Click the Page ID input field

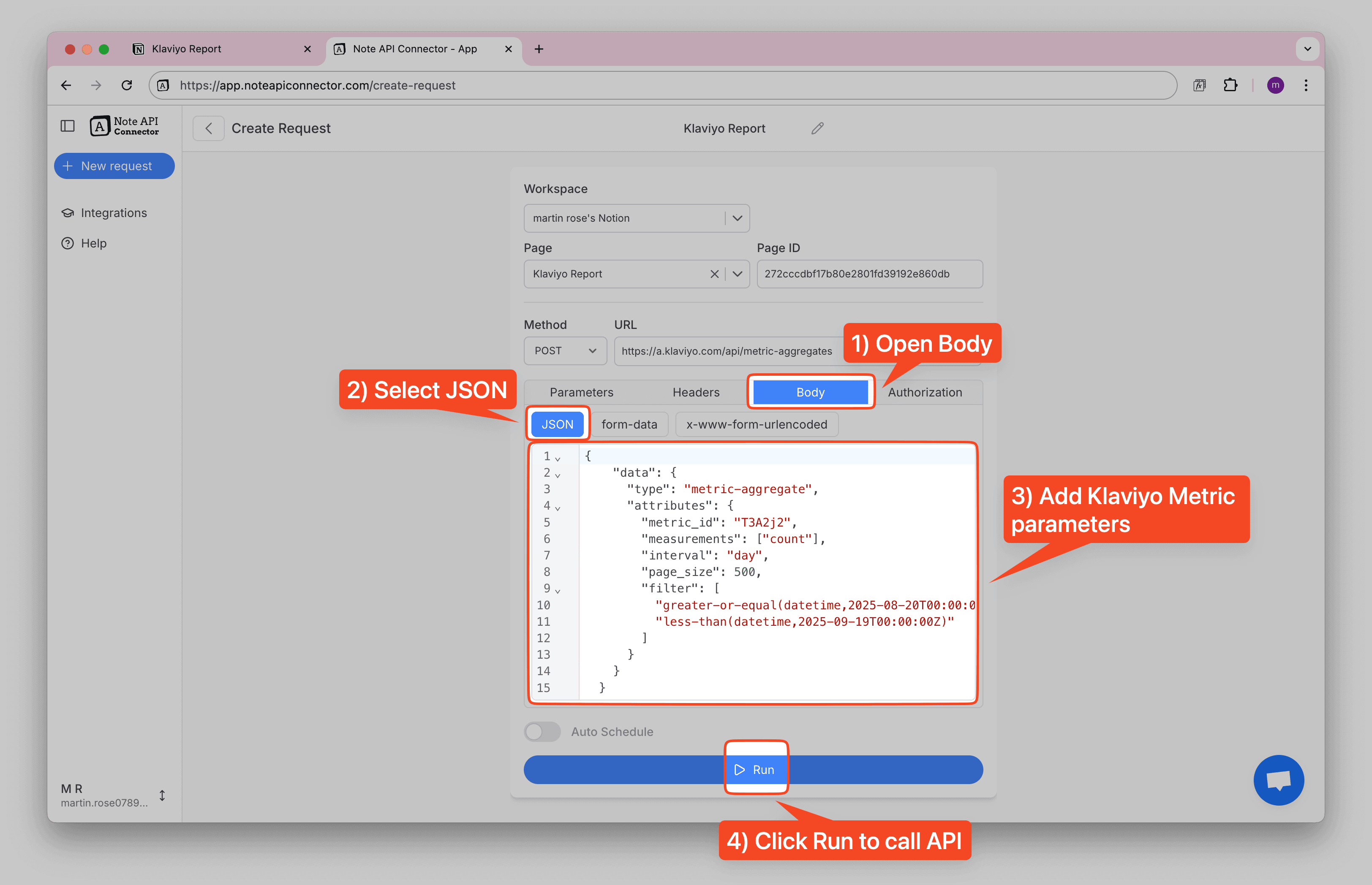point(869,274)
